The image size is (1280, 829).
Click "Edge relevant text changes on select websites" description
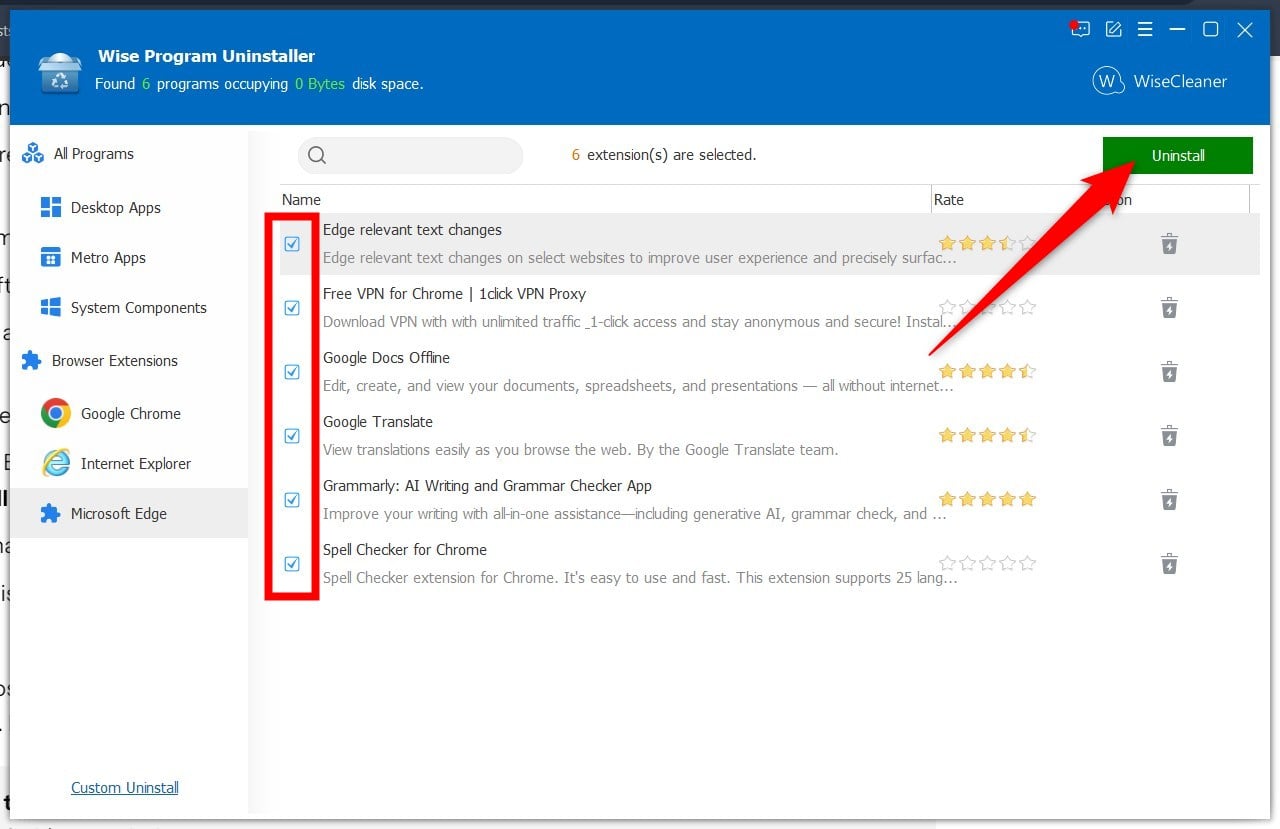tap(640, 258)
